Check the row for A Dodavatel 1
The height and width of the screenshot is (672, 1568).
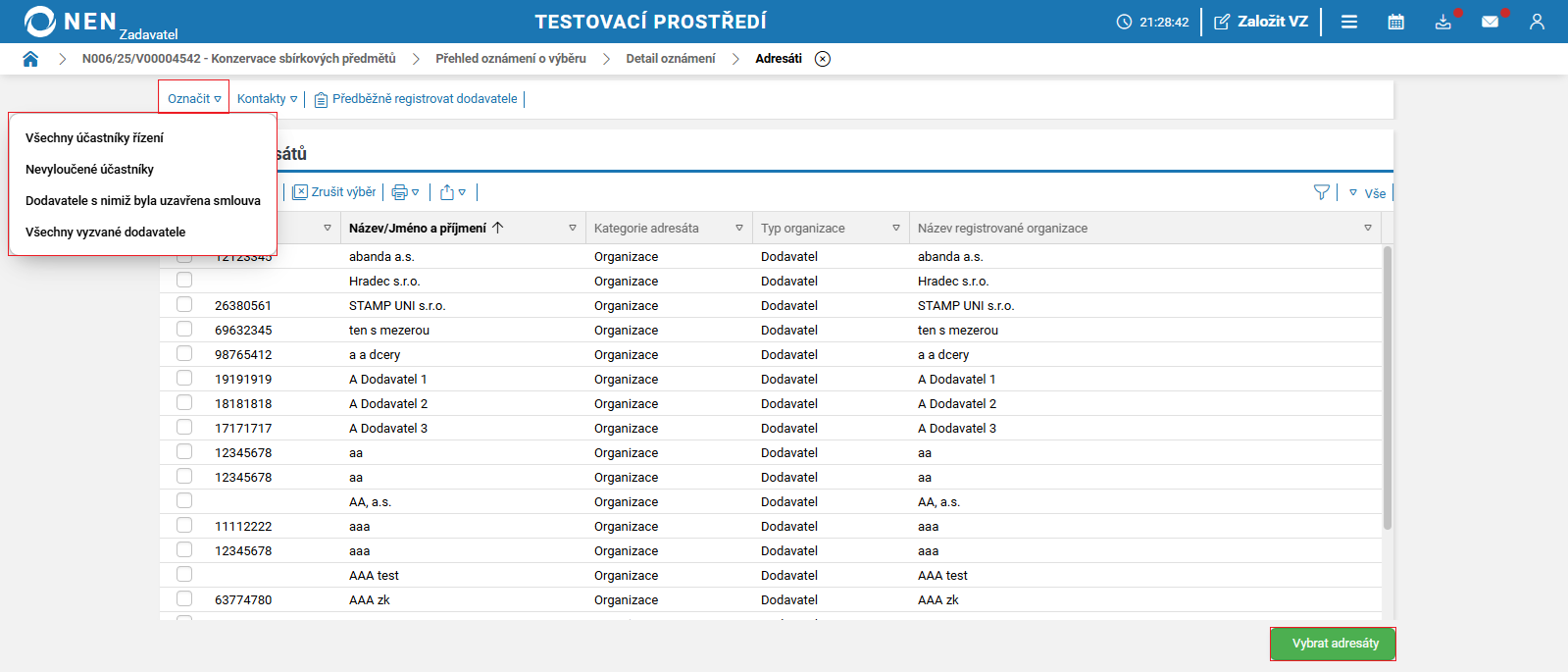point(184,378)
